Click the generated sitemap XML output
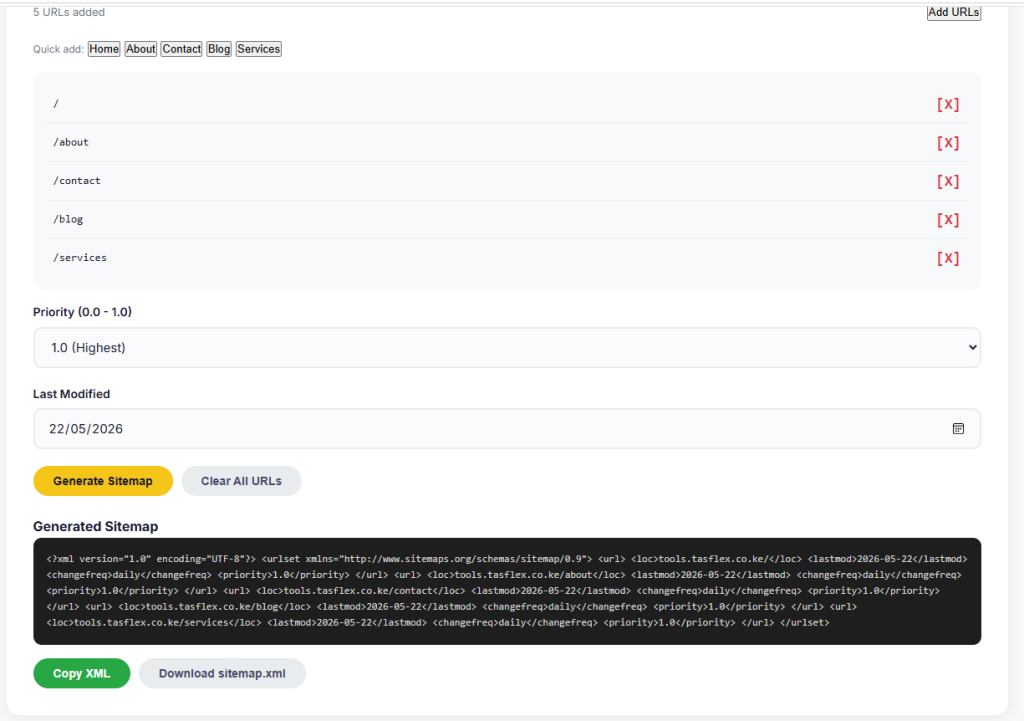This screenshot has width=1024, height=721. [x=507, y=591]
